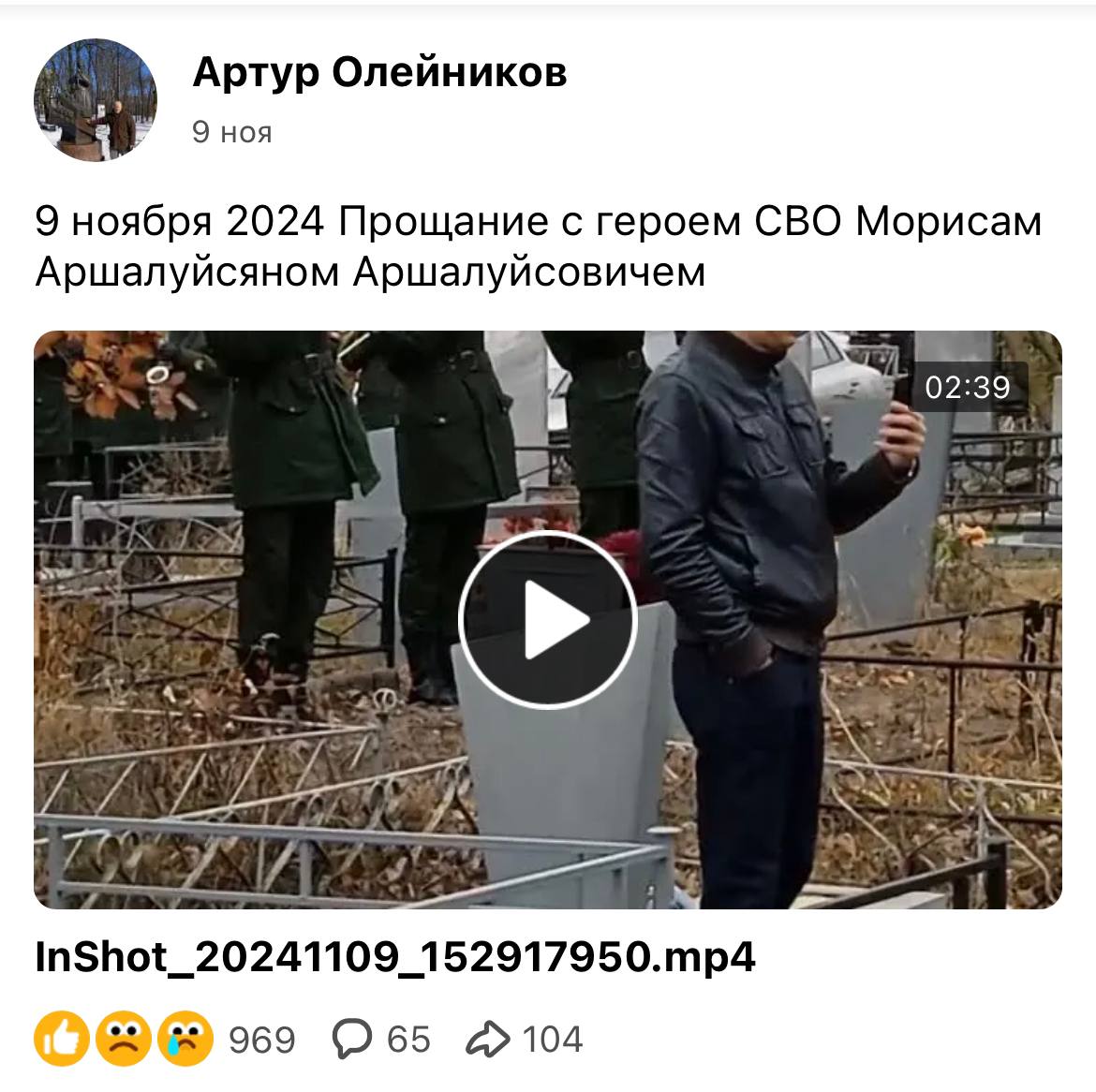
Task: Open the 9 ноя post date link
Action: [232, 132]
